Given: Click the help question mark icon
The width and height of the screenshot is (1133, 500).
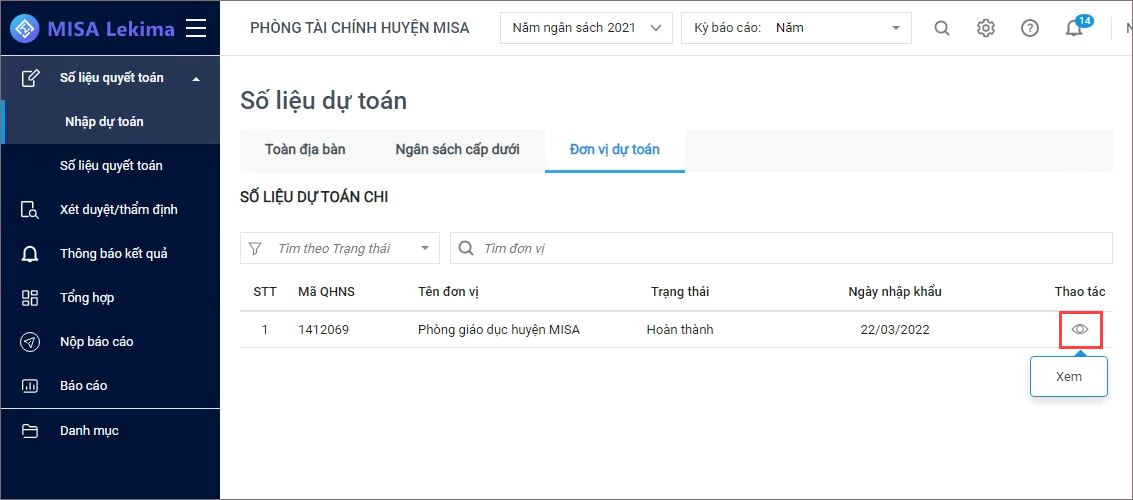Looking at the screenshot, I should 1030,28.
